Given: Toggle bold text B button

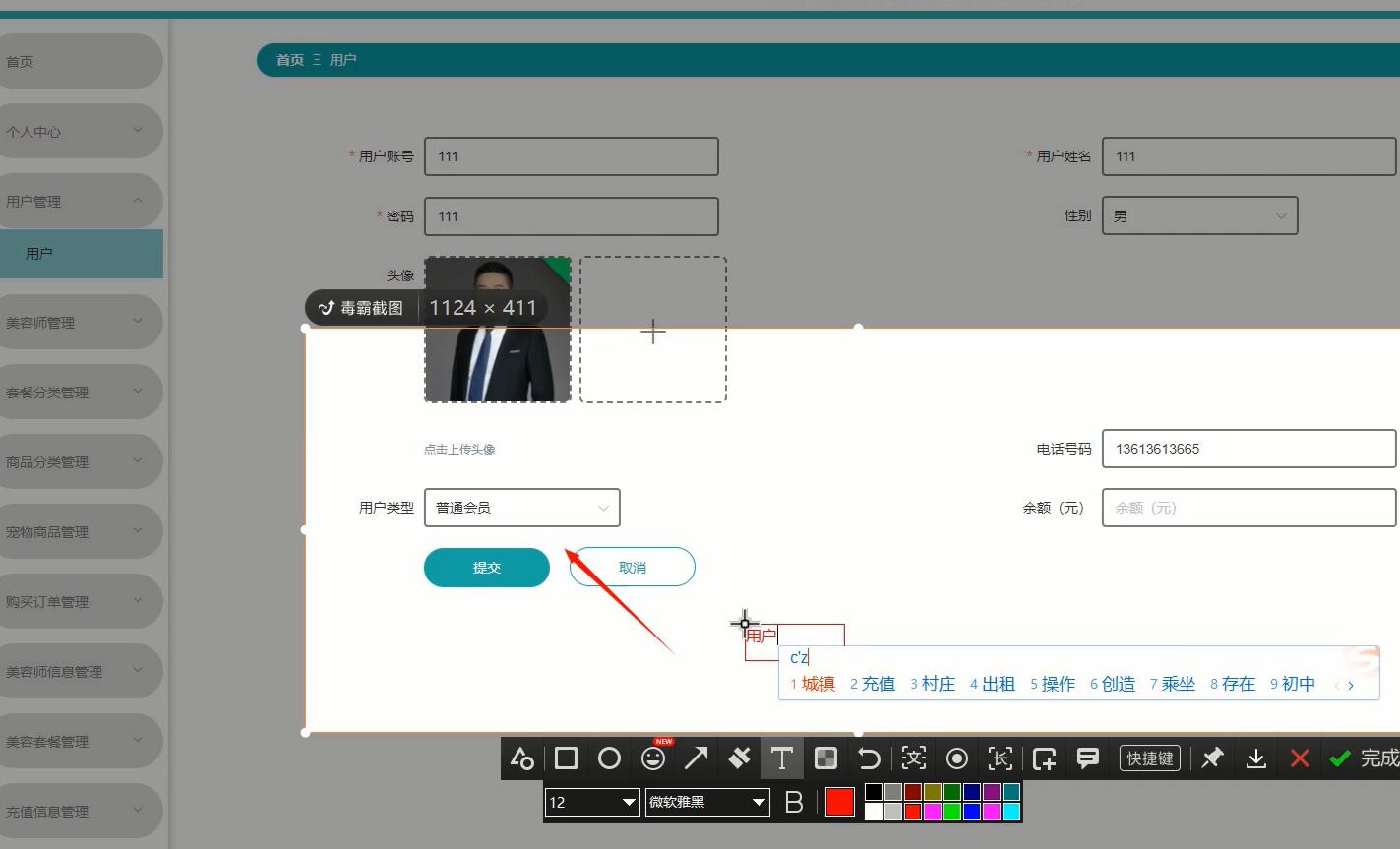Looking at the screenshot, I should point(794,802).
